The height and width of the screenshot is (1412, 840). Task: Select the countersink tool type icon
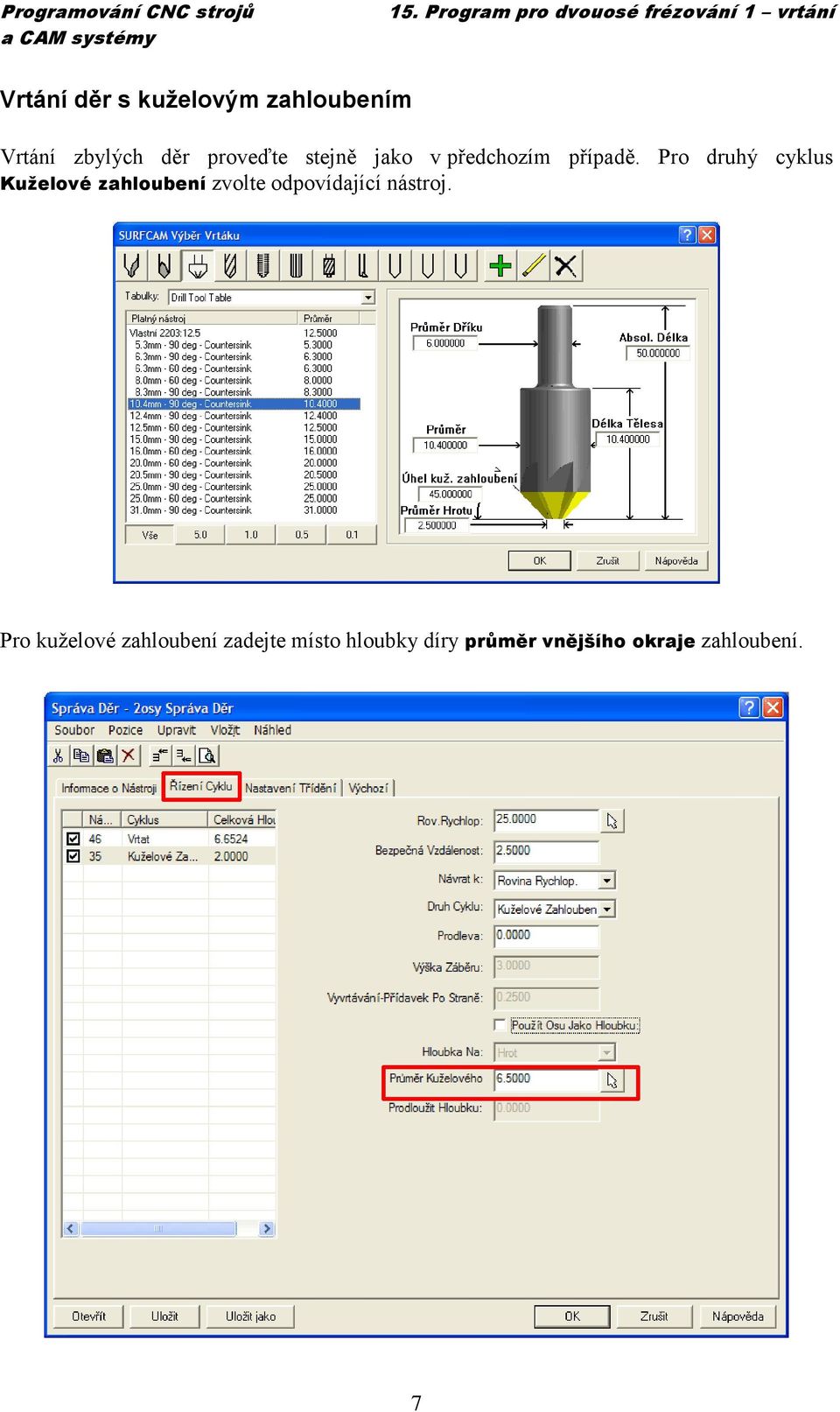point(198,265)
